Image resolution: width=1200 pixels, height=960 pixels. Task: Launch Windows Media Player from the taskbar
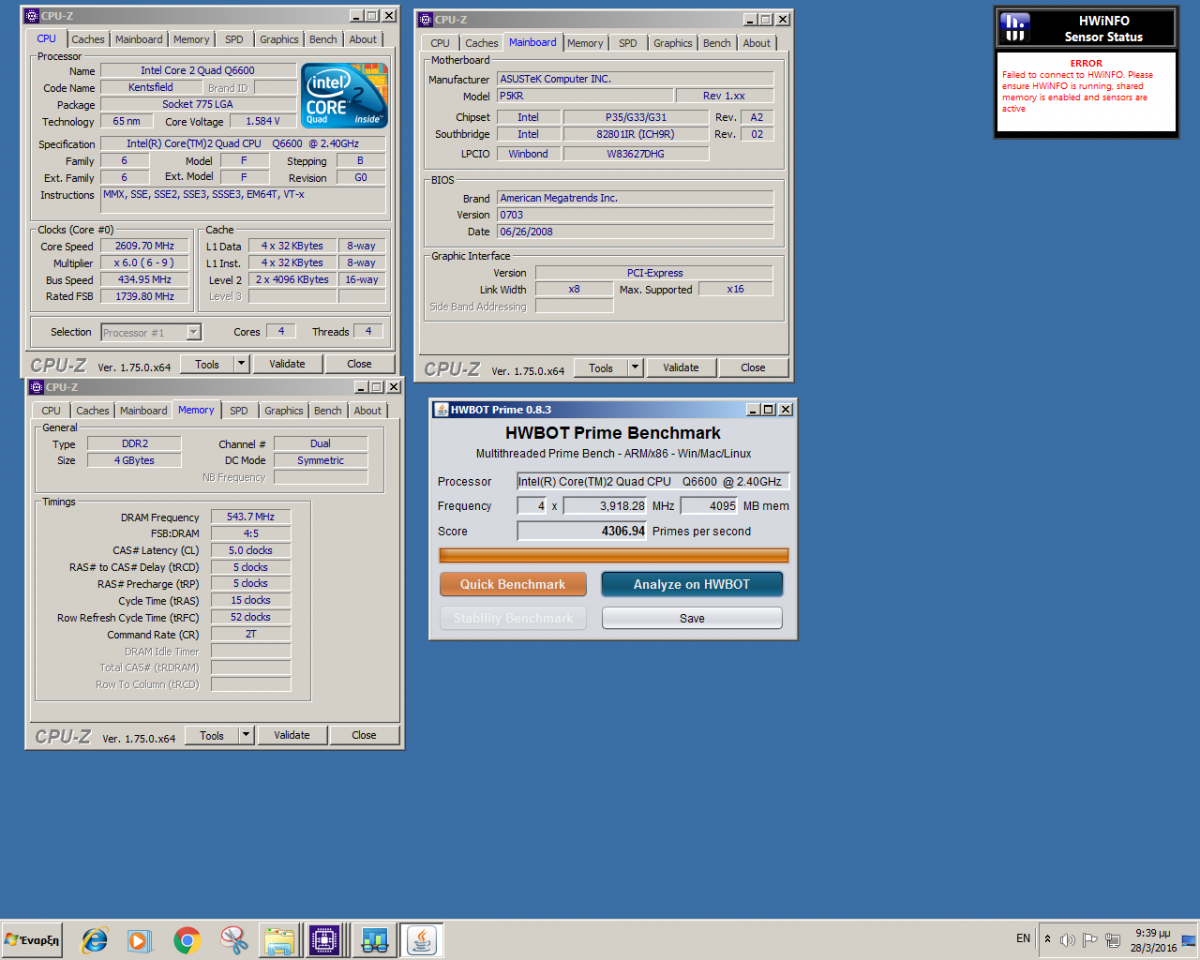(139, 940)
